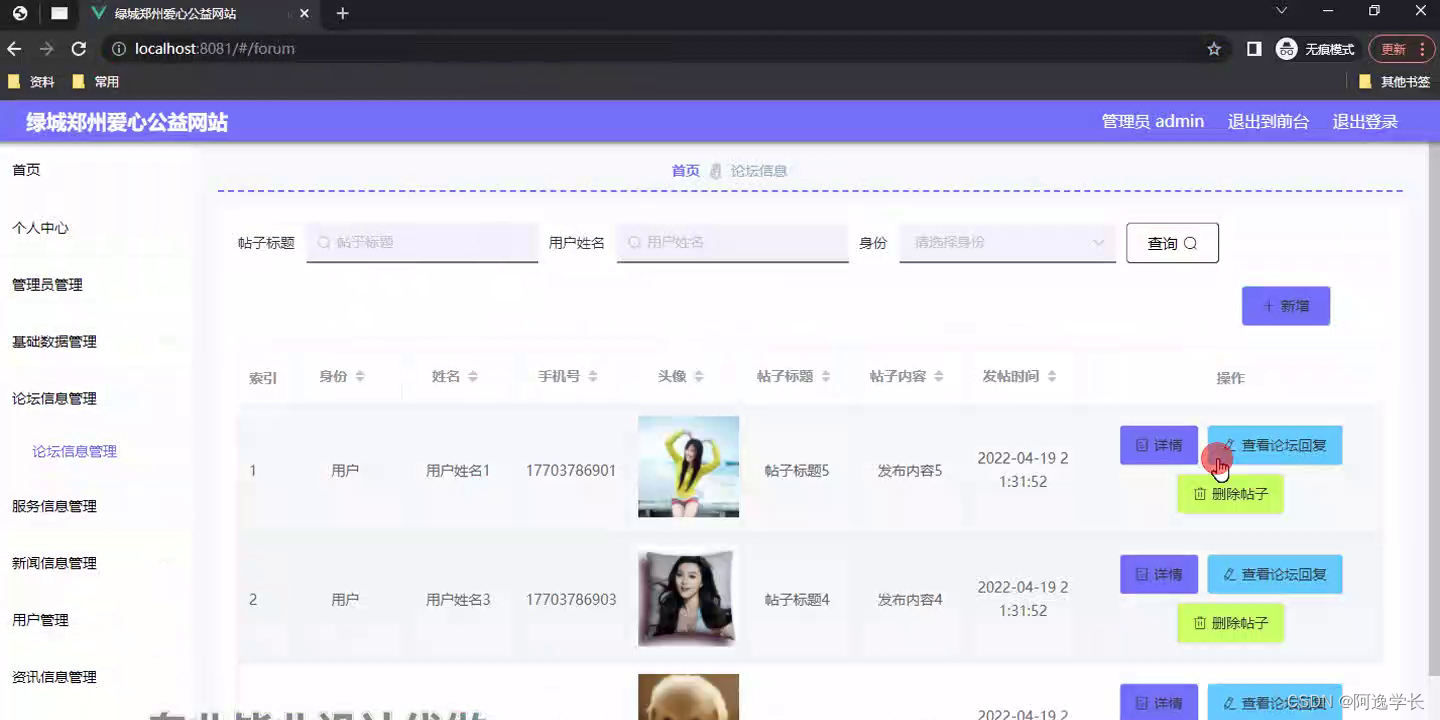
Task: Expand 服务信息管理 sidebar menu
Action: [x=54, y=506]
